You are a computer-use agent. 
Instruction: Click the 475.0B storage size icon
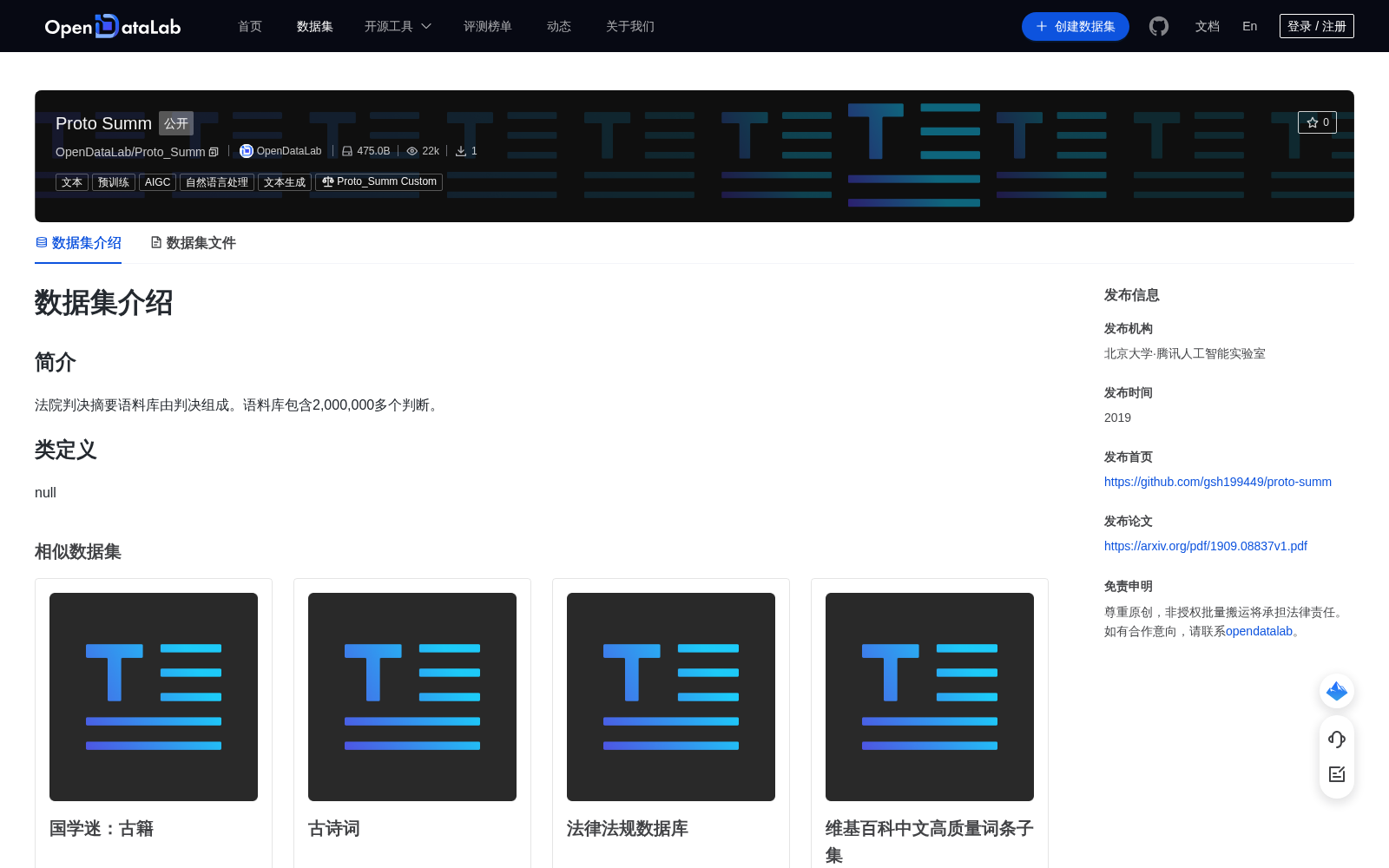tap(347, 151)
